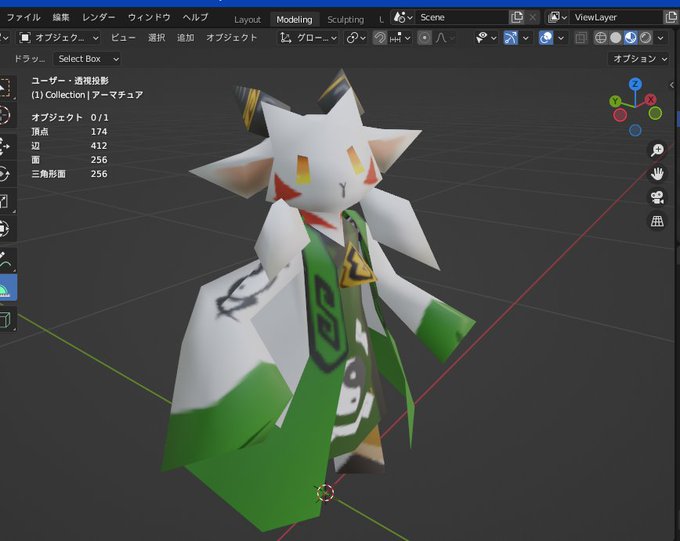Expand the sidebar with the small arrow
680x541 pixels.
[672, 85]
